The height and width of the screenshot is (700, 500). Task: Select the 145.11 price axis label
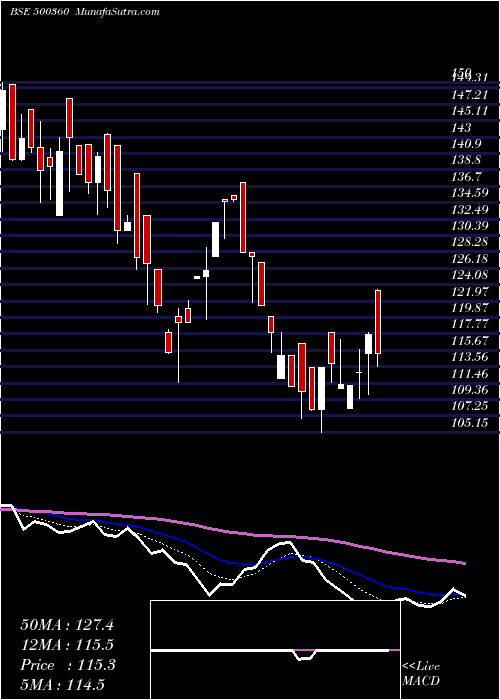(468, 111)
